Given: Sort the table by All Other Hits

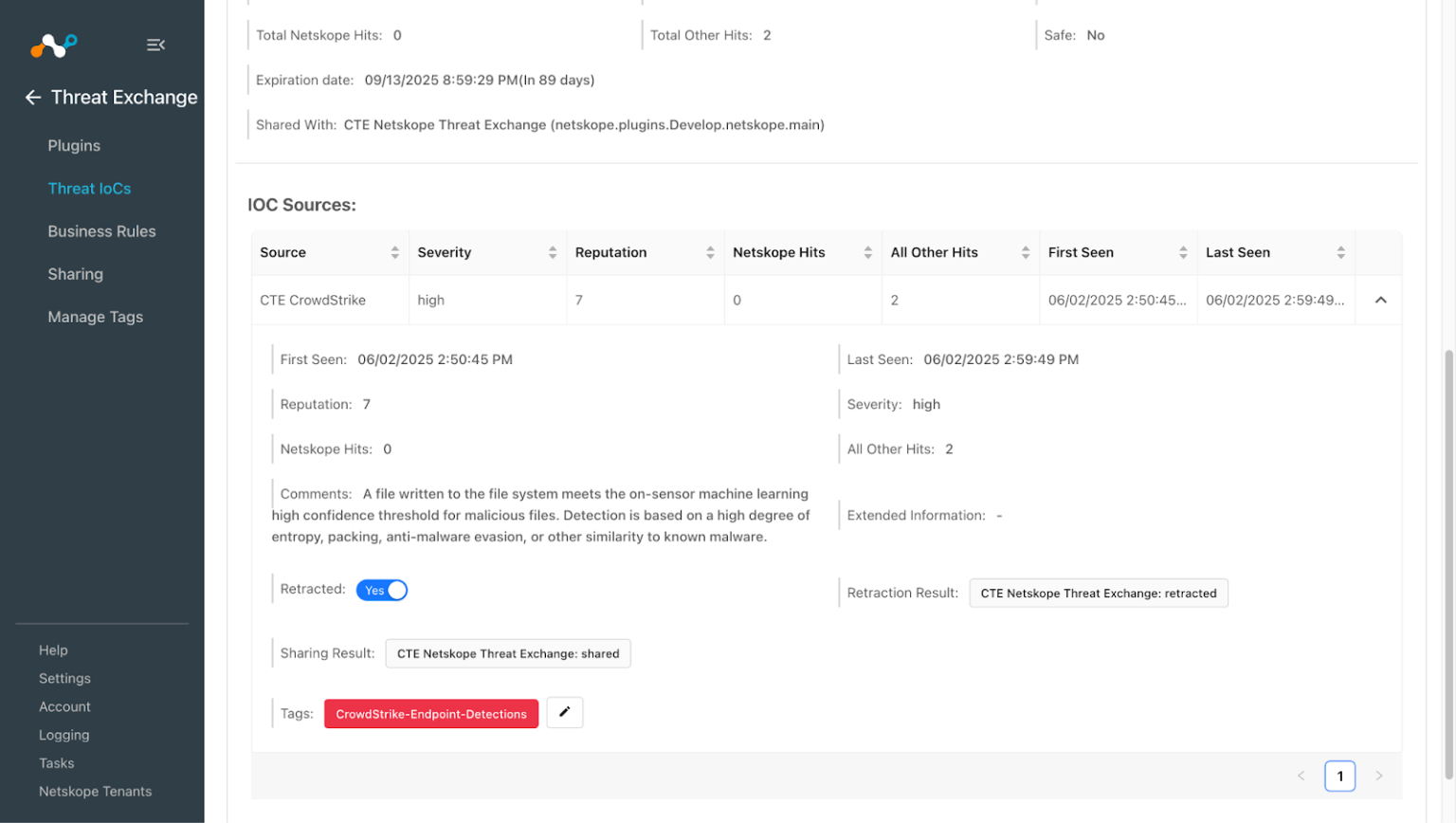Looking at the screenshot, I should 1027,252.
